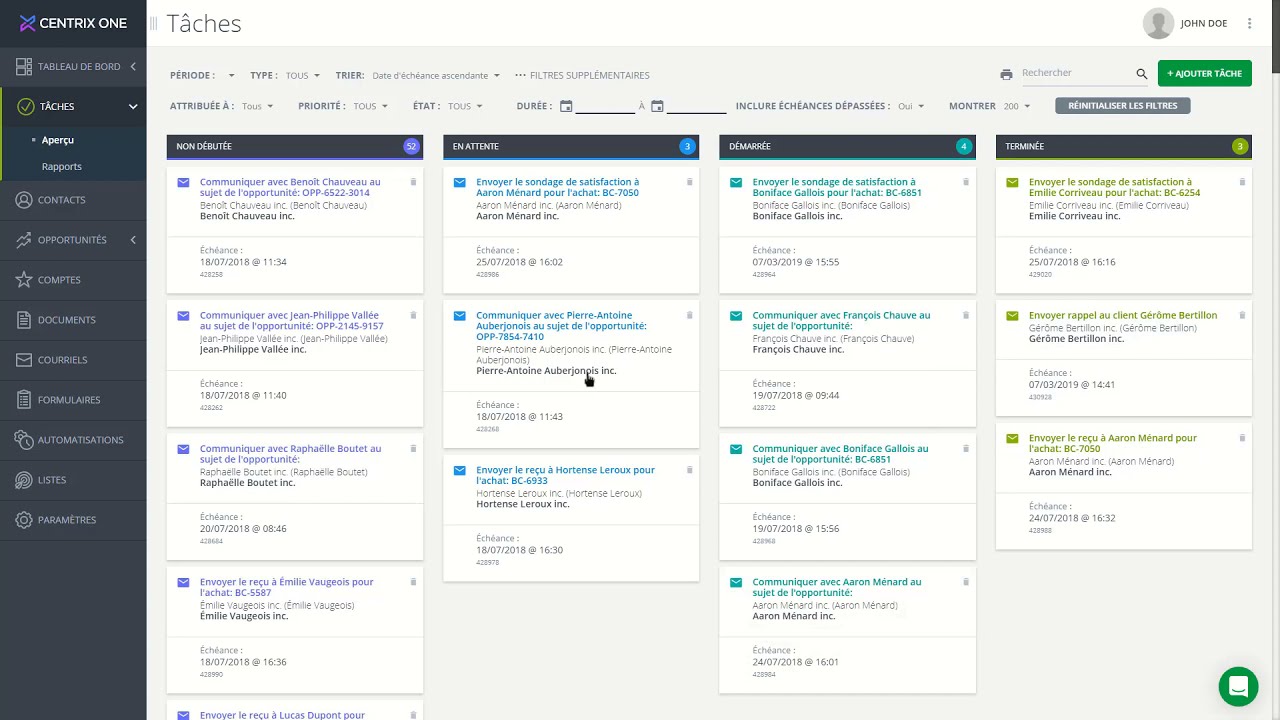Open the three-dot menu beside John Doe
The image size is (1280, 720).
(1249, 23)
